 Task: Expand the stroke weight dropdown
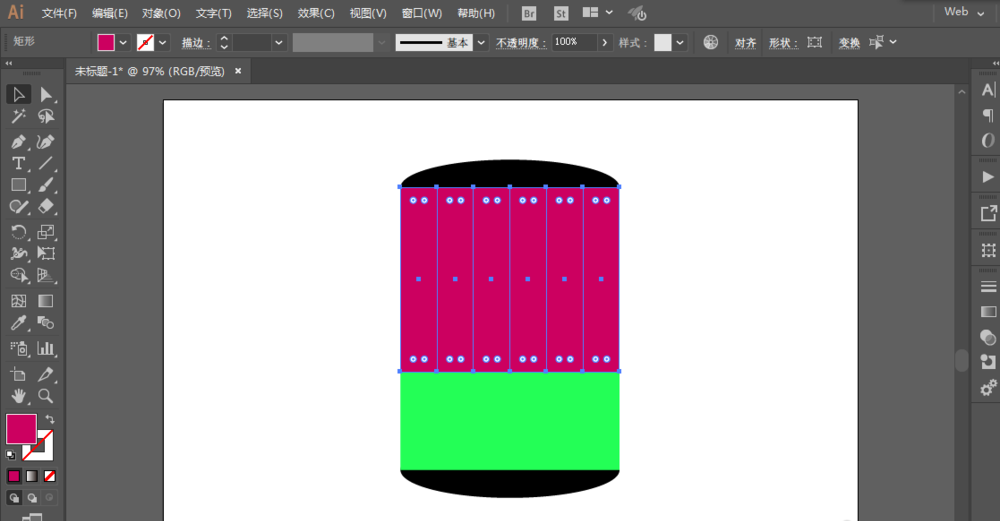tap(279, 43)
